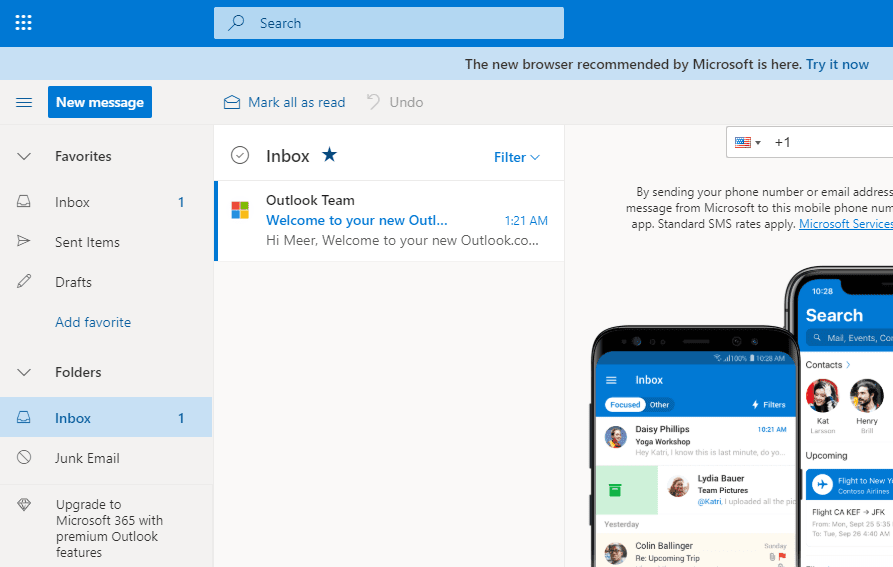Click the Mark all as read envelope icon
Image resolution: width=893 pixels, height=567 pixels.
coord(232,102)
